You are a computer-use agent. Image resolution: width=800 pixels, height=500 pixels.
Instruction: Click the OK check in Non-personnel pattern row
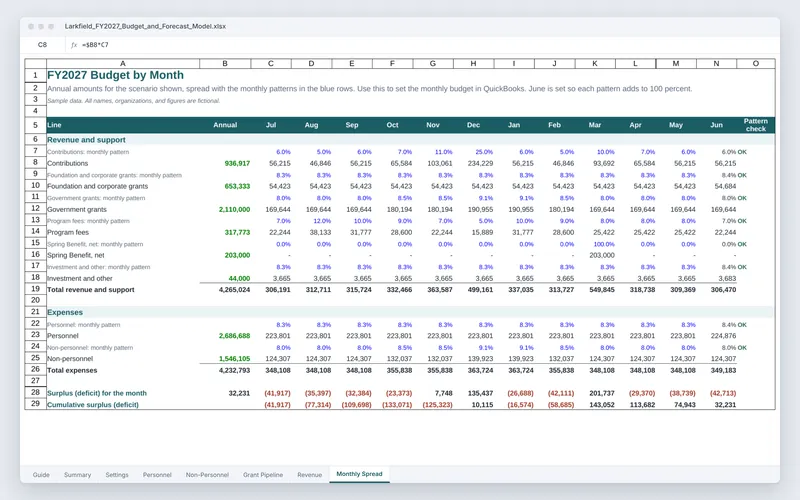[742, 348]
